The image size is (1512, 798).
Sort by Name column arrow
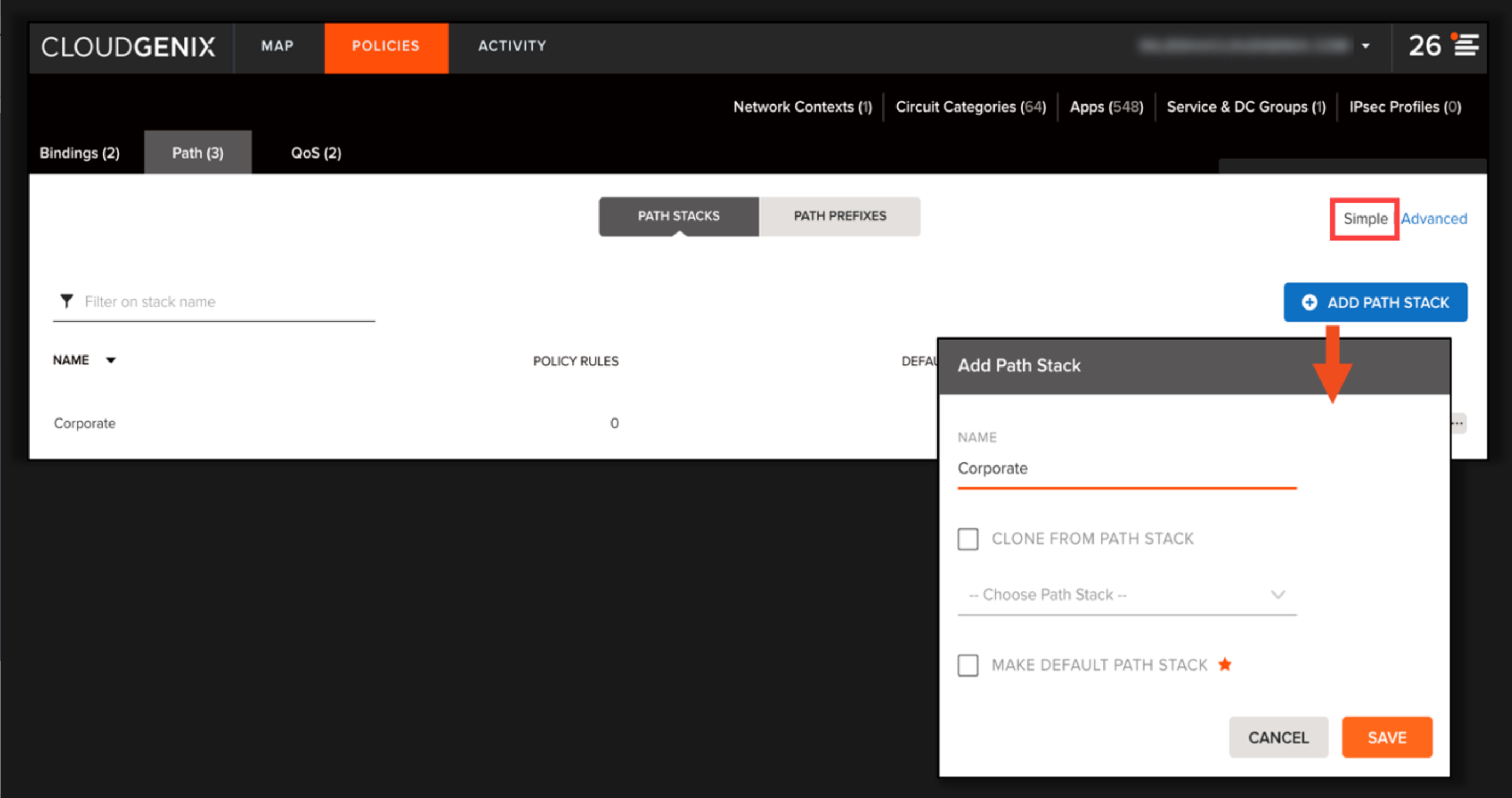pyautogui.click(x=111, y=360)
